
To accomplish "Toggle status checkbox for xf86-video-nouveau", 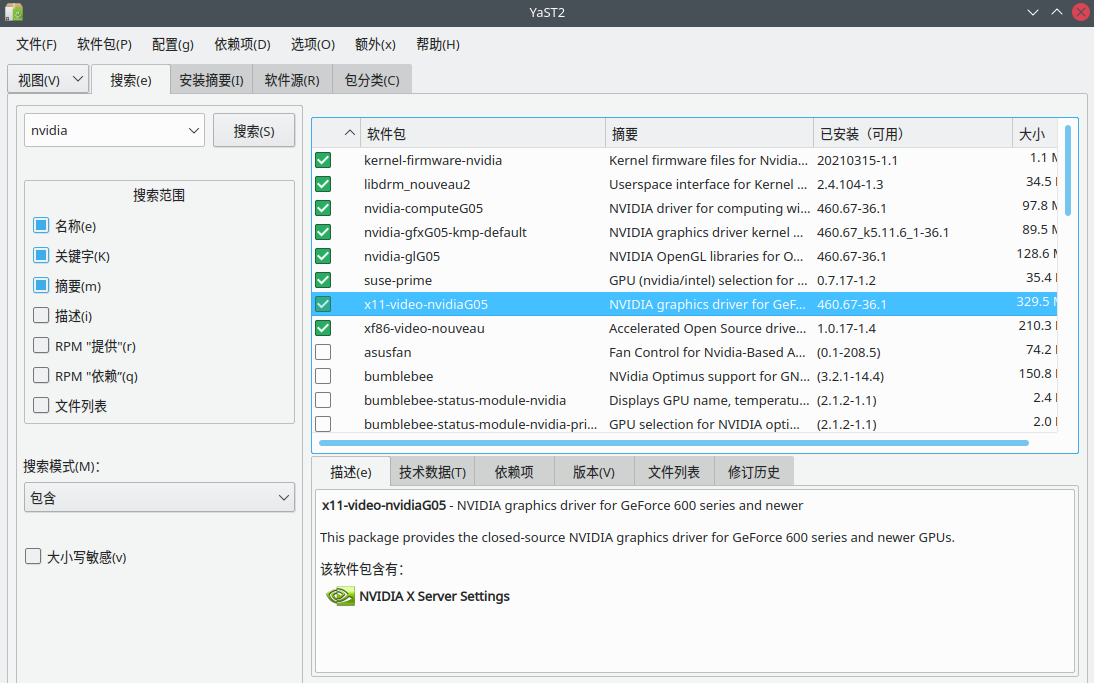I will (323, 328).
